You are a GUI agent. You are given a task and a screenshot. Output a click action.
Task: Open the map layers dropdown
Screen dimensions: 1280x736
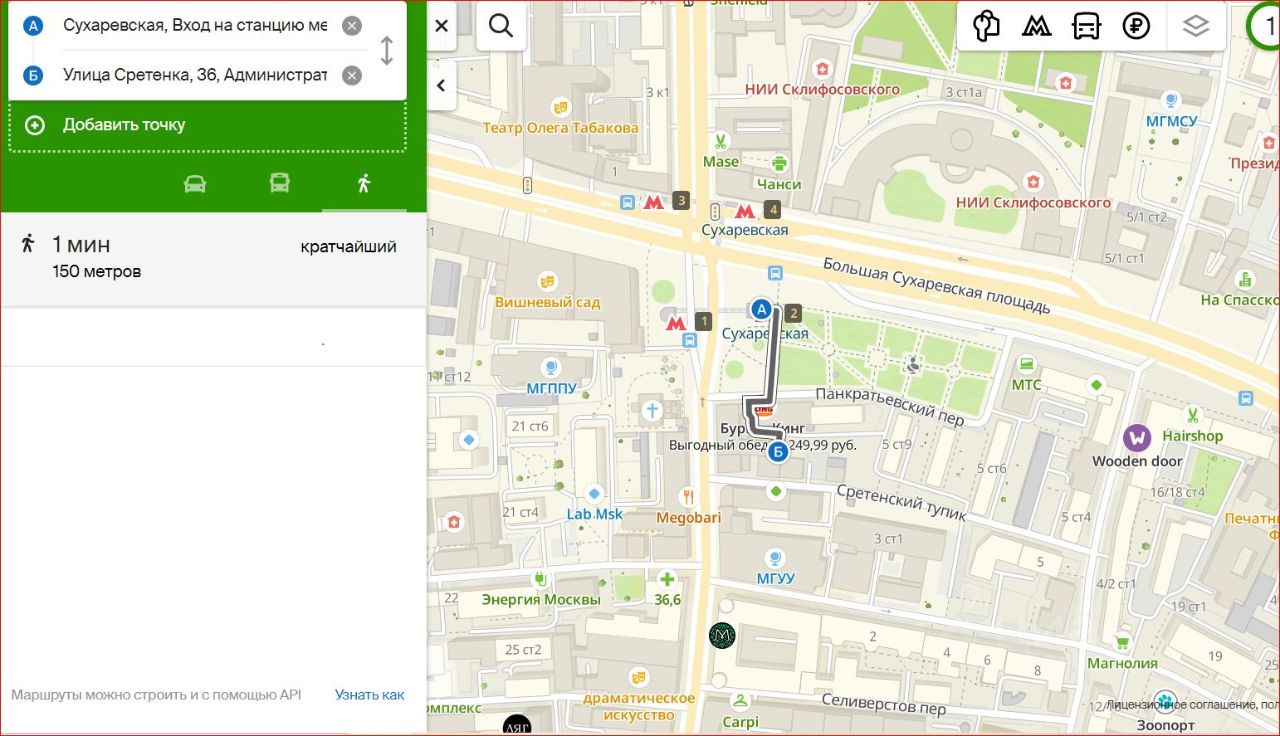tap(1196, 26)
